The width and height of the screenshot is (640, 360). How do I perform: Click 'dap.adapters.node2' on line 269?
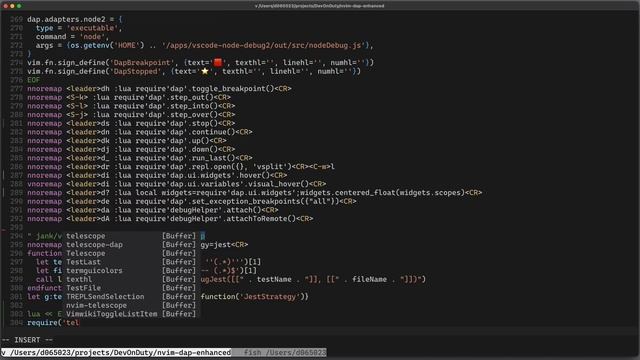pos(66,19)
